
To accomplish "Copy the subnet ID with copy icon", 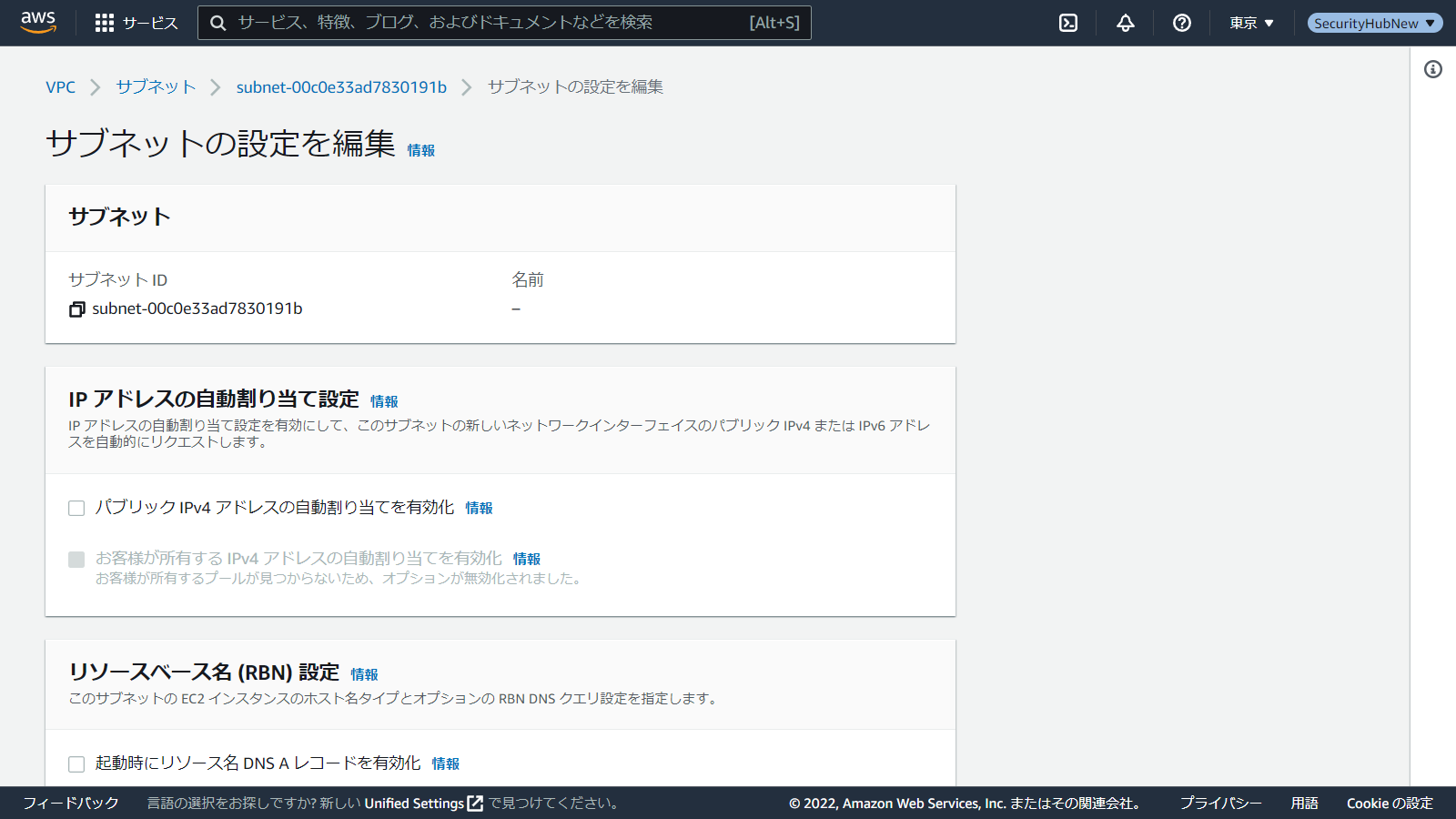I will click(77, 309).
